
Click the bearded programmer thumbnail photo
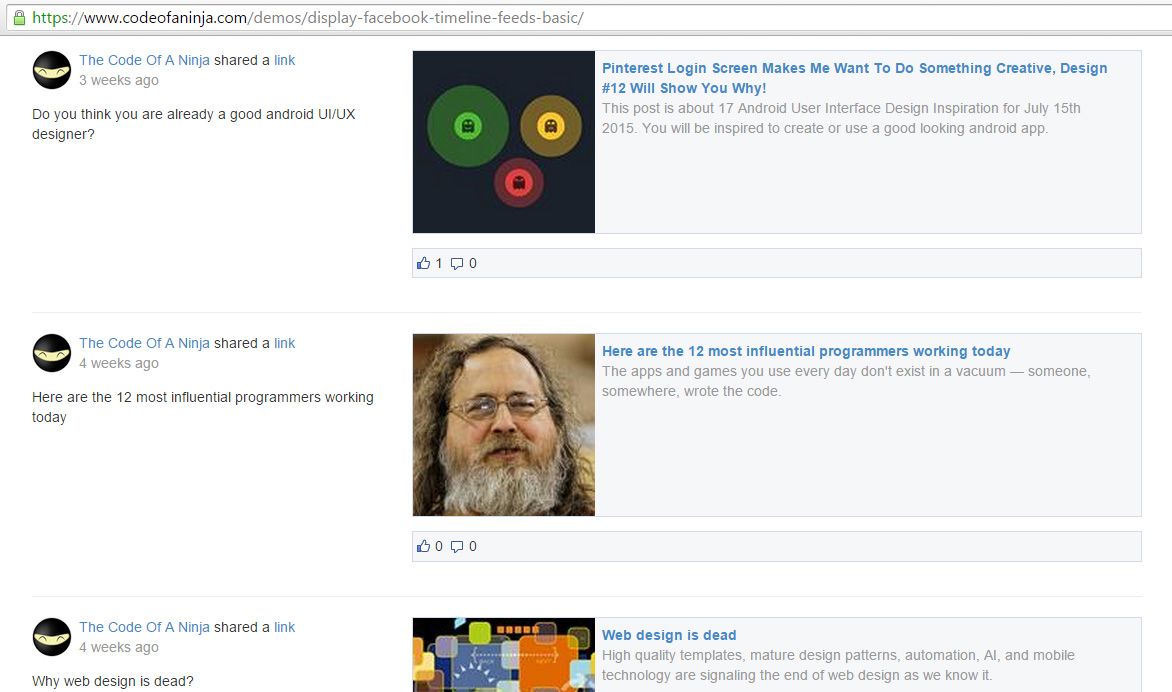pos(503,424)
